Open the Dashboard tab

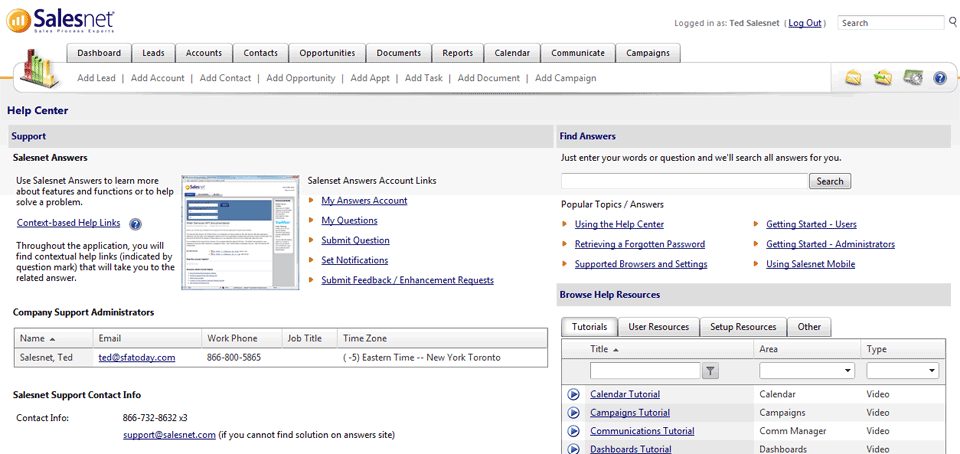pos(99,53)
